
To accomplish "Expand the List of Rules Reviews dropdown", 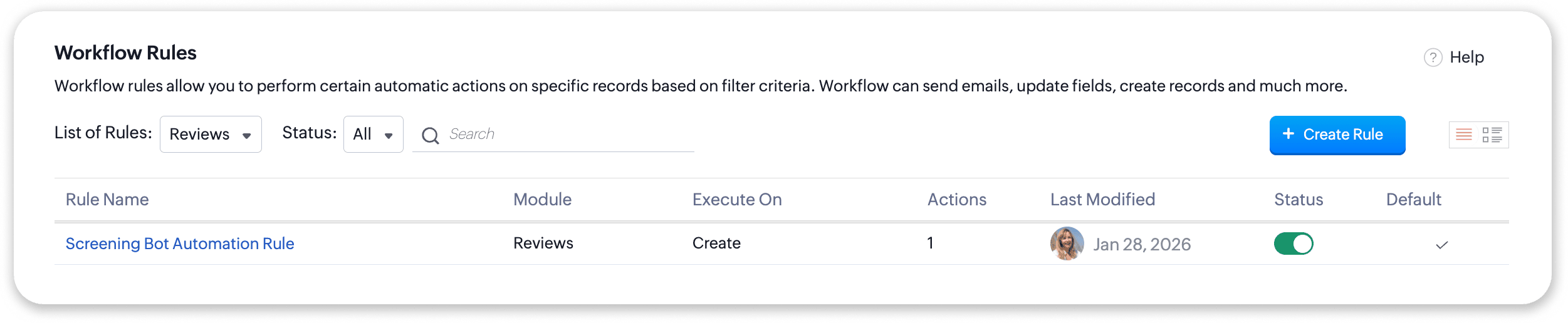I will 211,134.
